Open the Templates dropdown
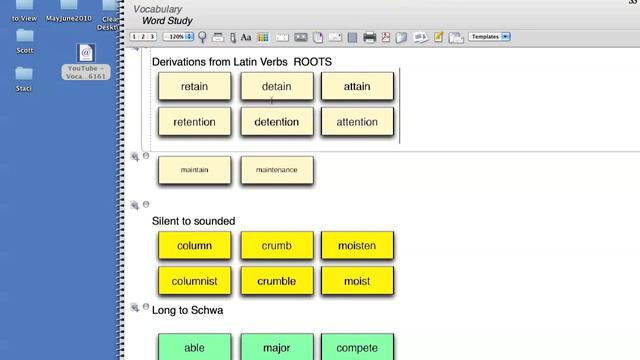This screenshot has width=640, height=360. [x=489, y=37]
